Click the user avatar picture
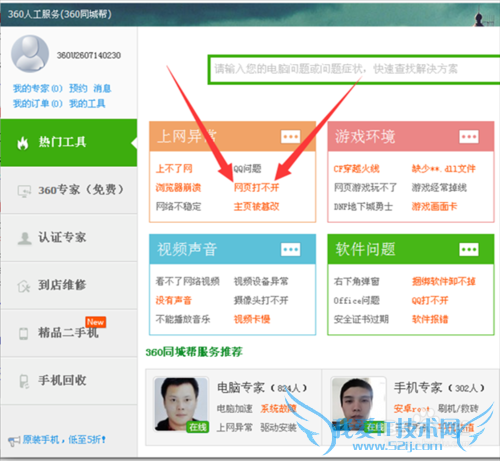This screenshot has width=500, height=461. point(30,54)
